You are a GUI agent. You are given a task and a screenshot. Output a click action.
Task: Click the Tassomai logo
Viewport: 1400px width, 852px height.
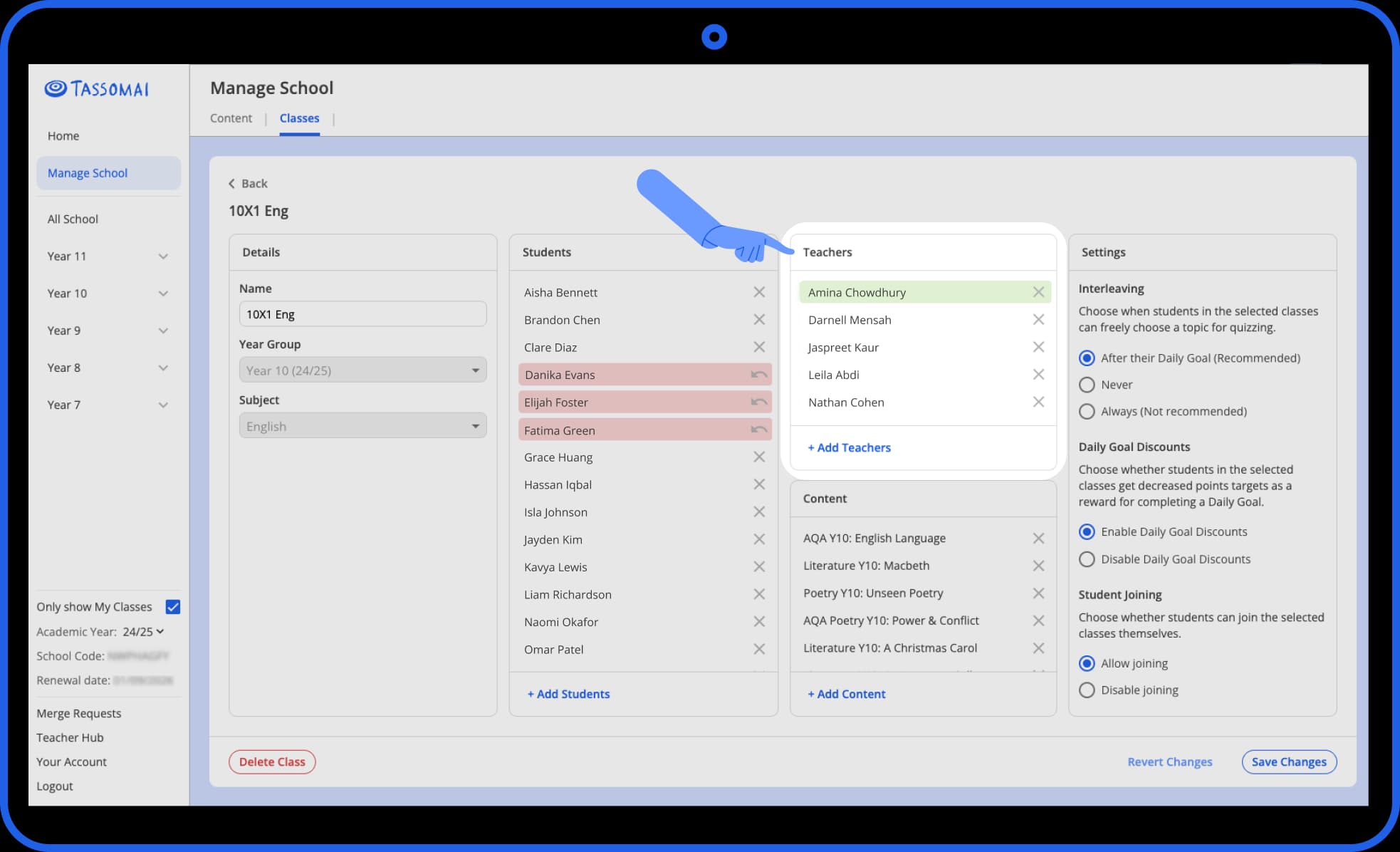[97, 89]
